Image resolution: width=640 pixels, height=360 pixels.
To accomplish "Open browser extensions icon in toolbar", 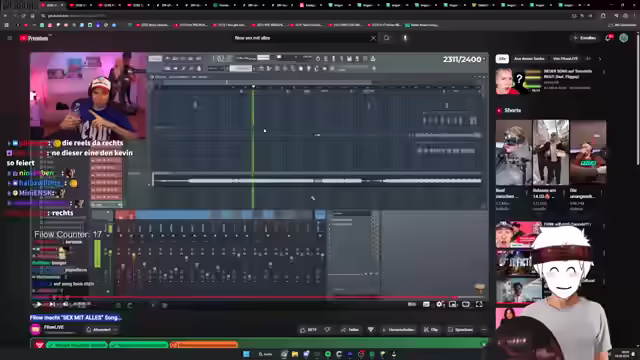I will pyautogui.click(x=603, y=16).
